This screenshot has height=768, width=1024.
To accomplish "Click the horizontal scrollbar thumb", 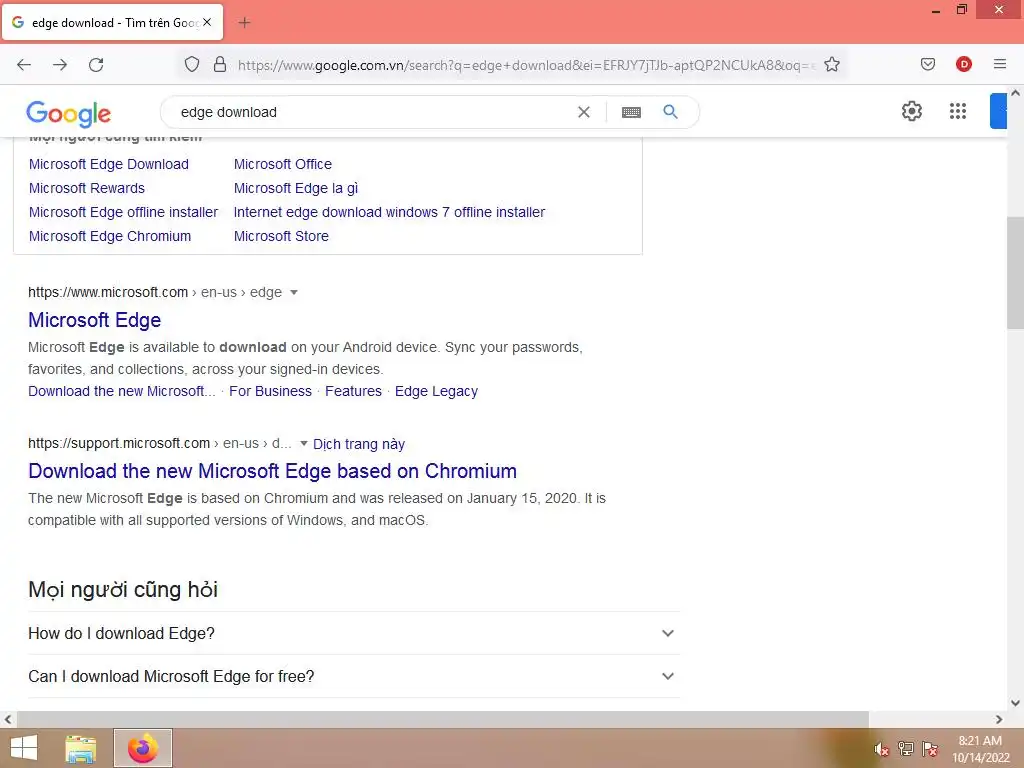I will point(443,719).
